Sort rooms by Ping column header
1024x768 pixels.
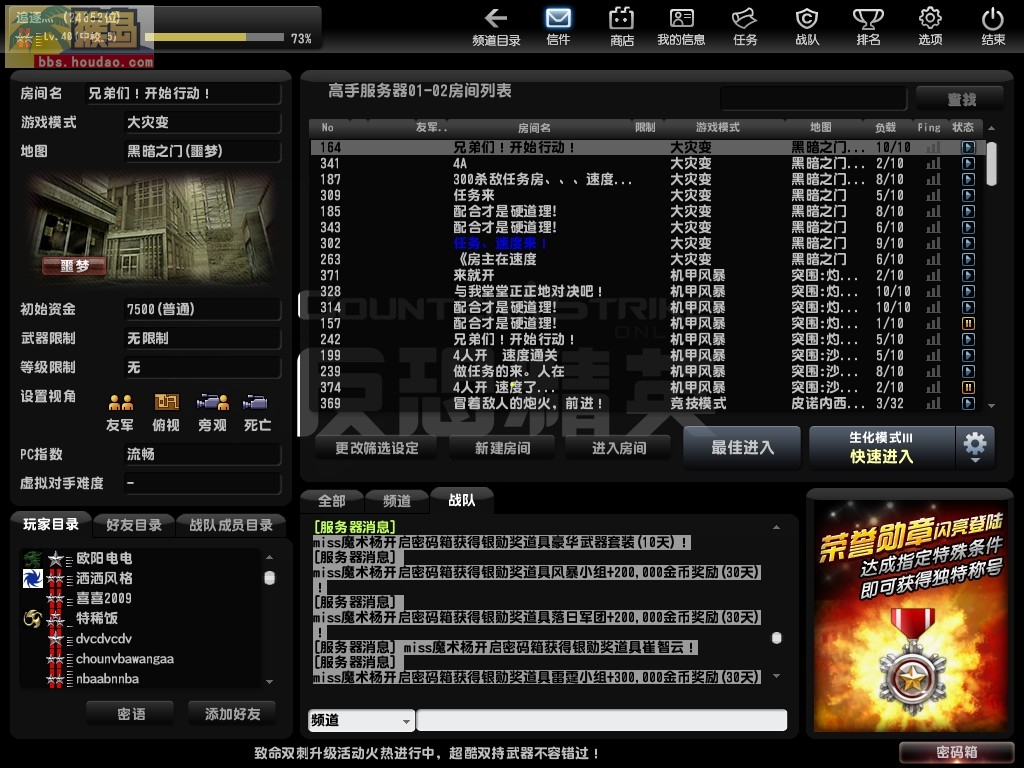929,127
